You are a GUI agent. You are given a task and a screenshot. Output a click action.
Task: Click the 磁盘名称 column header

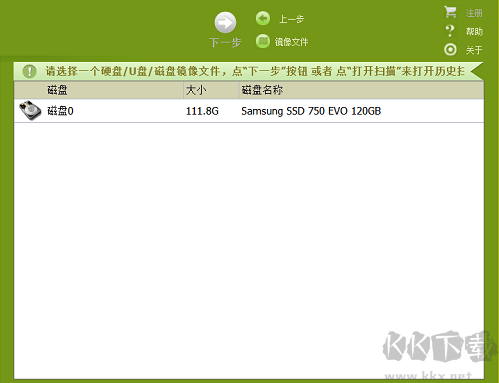tap(361, 90)
